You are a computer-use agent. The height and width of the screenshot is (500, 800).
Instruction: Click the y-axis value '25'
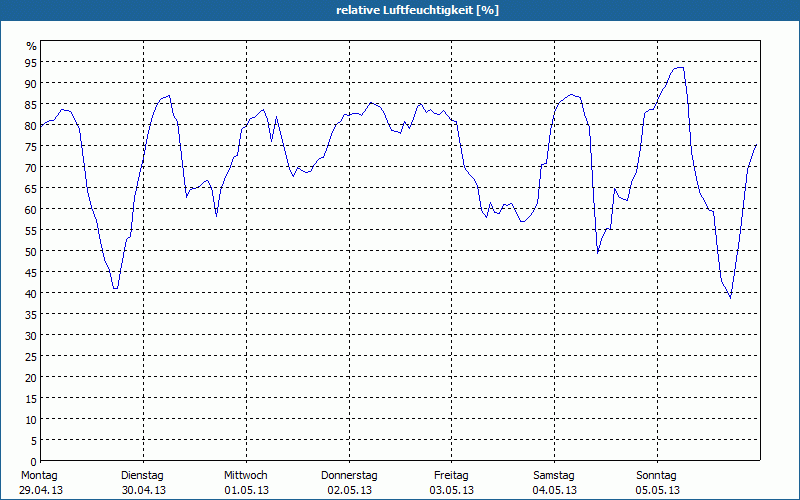coord(31,357)
